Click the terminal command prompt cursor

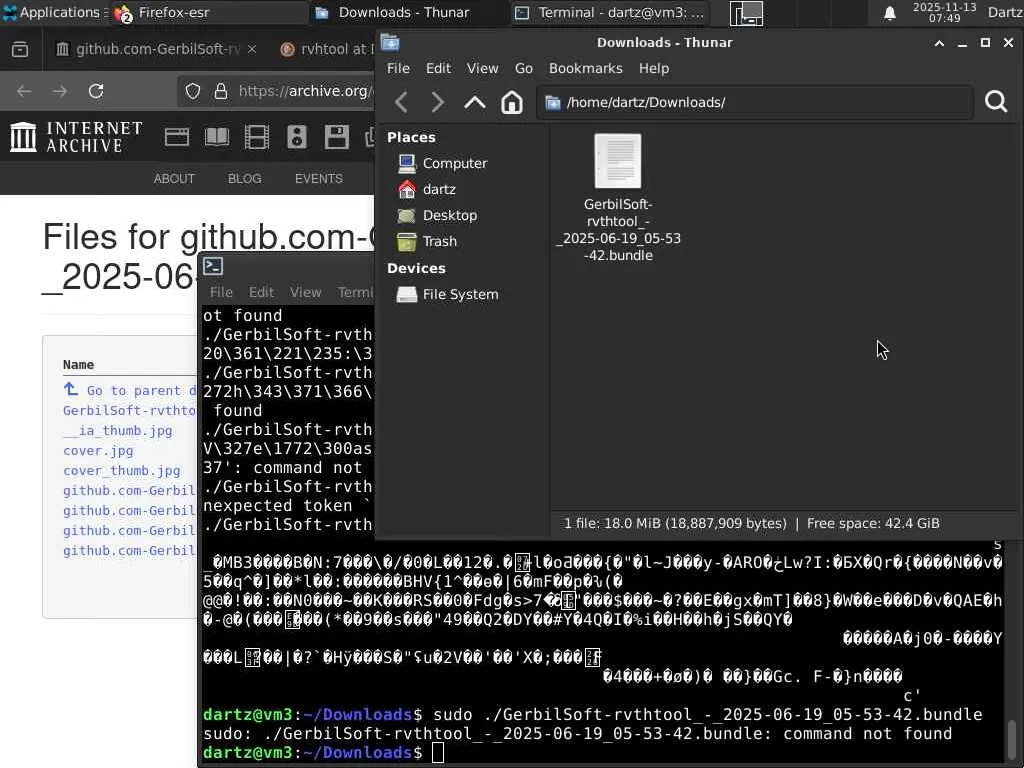click(438, 753)
